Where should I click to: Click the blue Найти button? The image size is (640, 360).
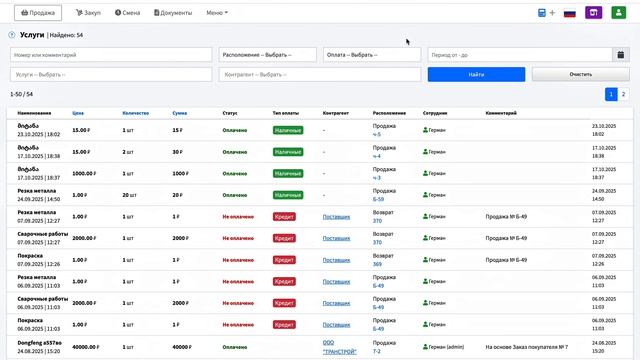coord(476,75)
